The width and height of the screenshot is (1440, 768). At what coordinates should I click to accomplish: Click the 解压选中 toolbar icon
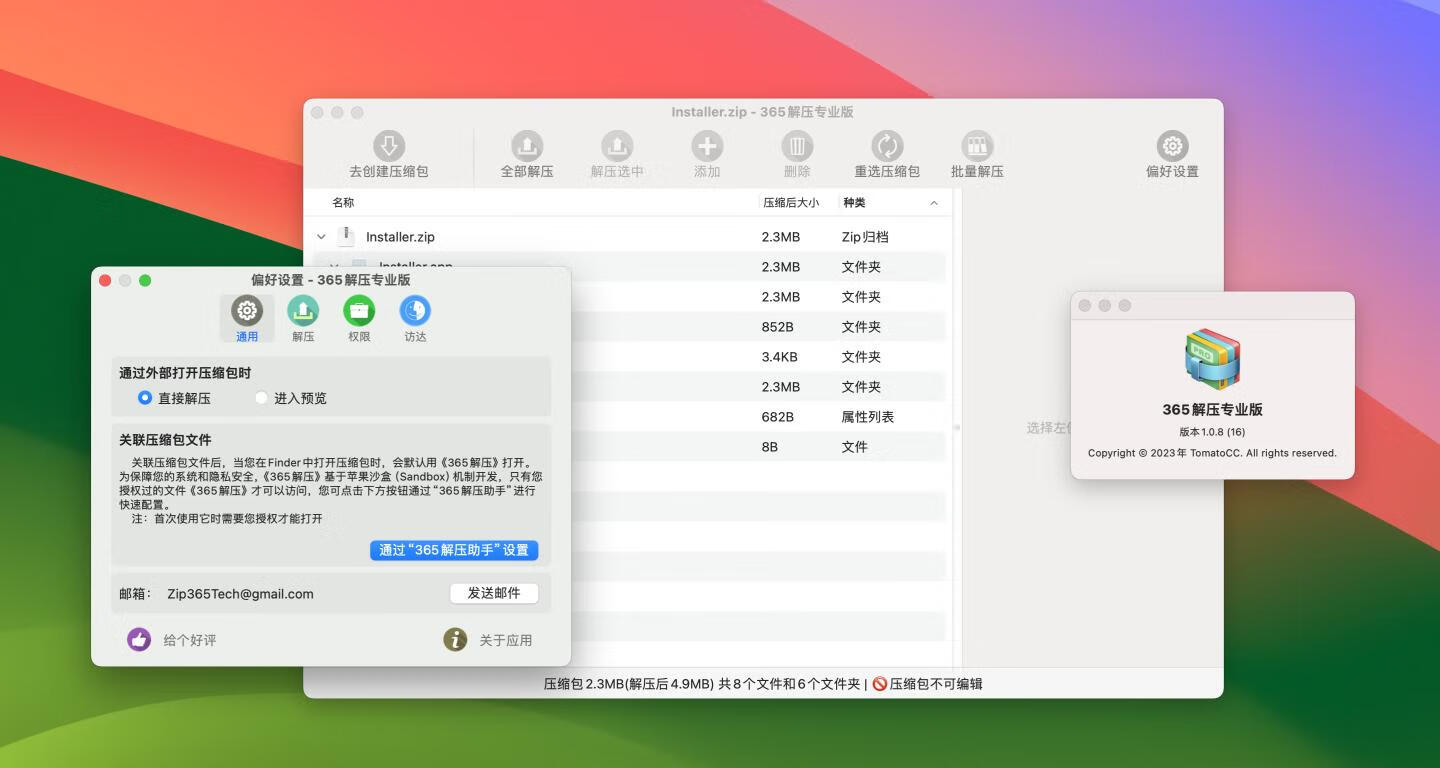(617, 145)
